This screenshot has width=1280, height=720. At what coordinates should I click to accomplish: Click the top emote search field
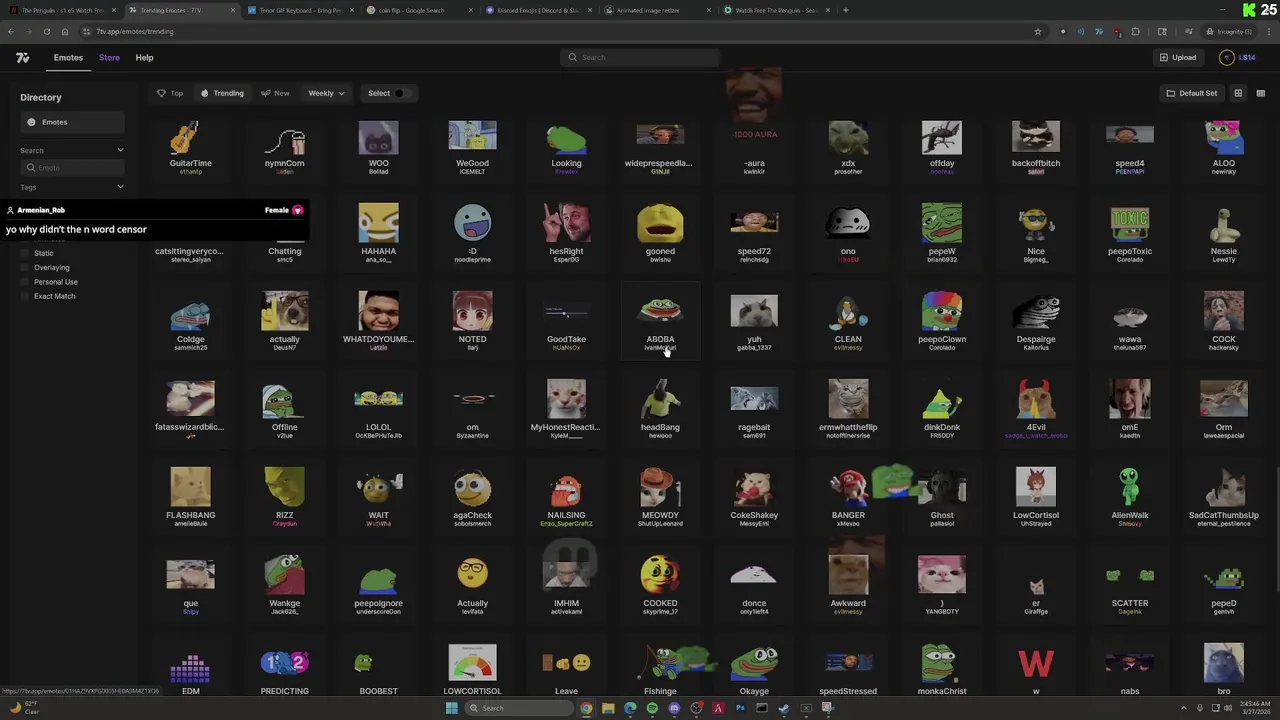(x=640, y=57)
